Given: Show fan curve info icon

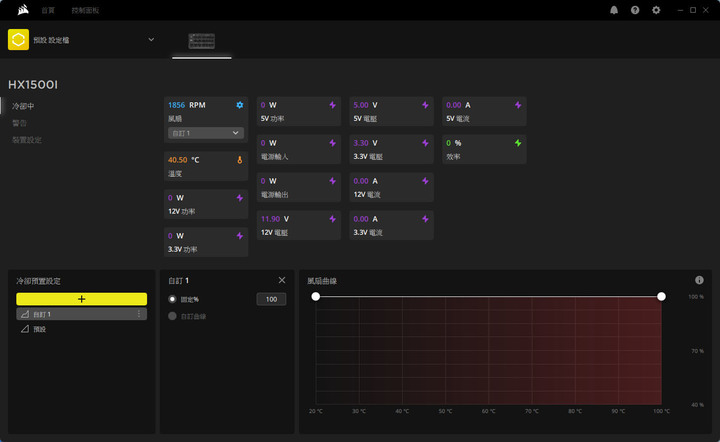Looking at the screenshot, I should [x=699, y=280].
